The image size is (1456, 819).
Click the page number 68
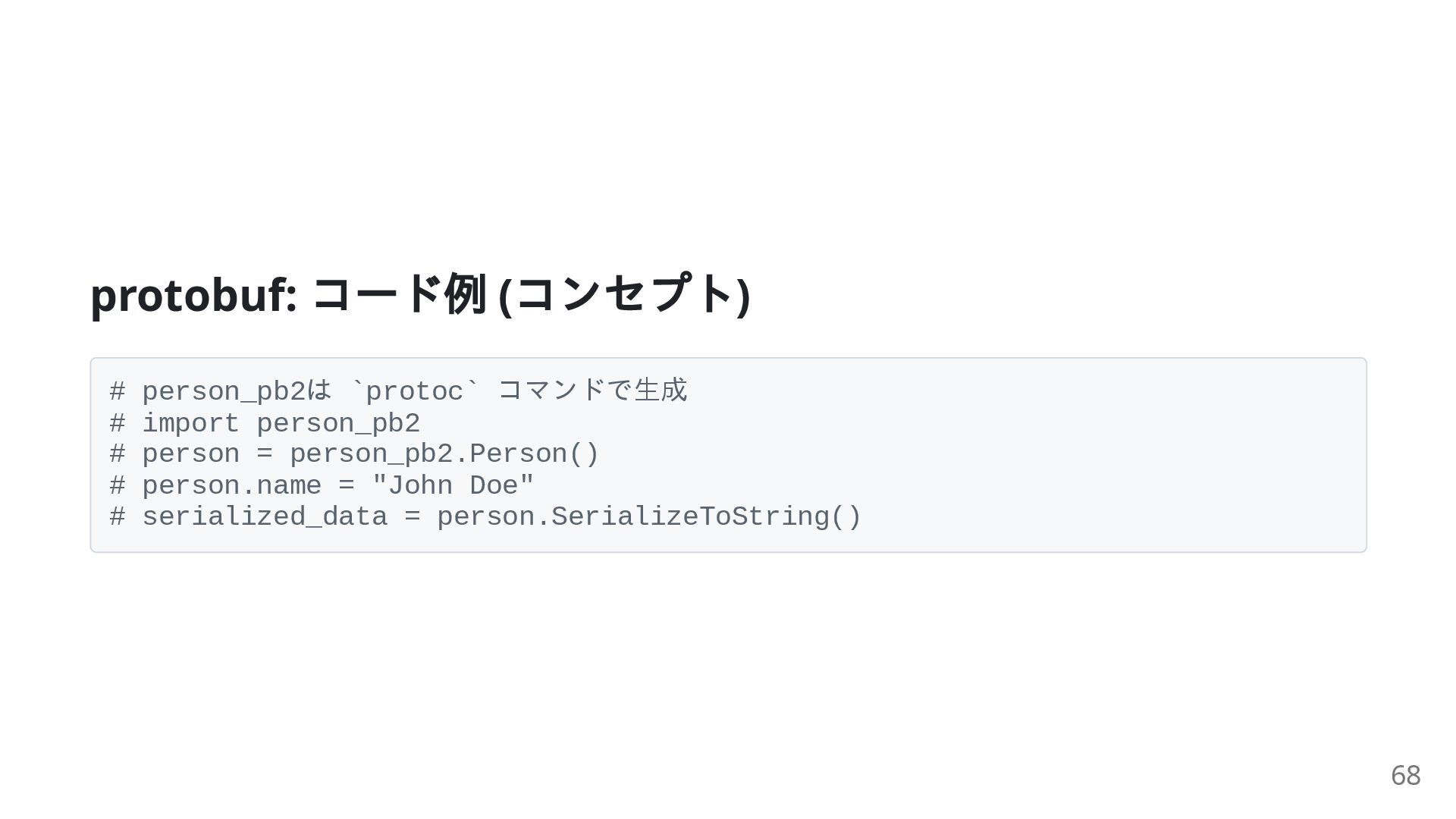coord(1405,775)
